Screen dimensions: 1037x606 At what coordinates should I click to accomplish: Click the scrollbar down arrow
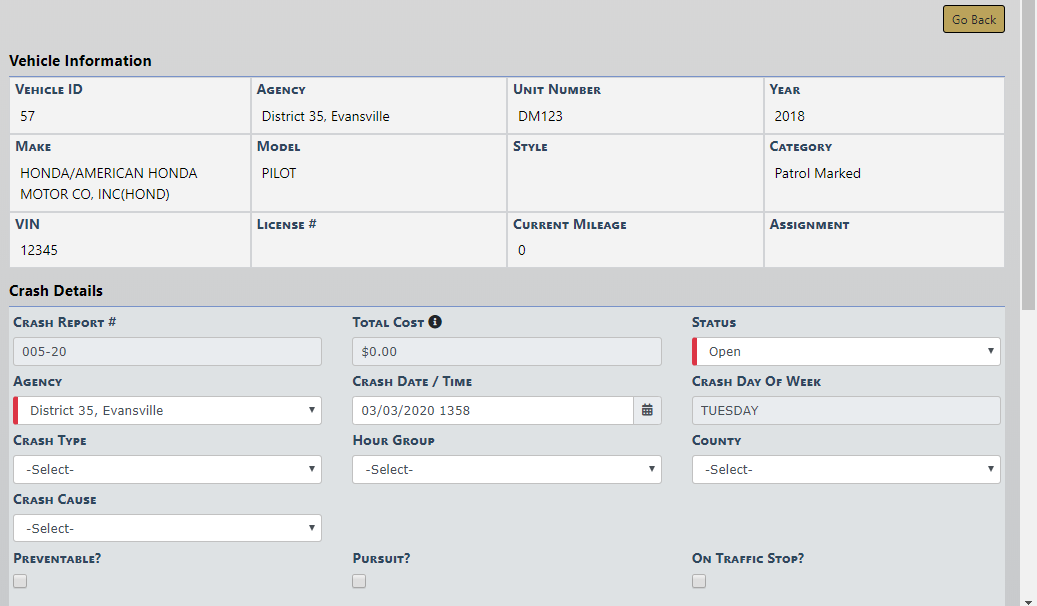pyautogui.click(x=1029, y=600)
